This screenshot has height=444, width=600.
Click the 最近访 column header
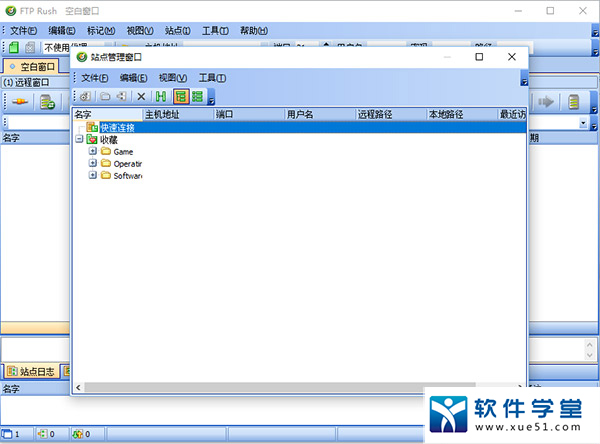(512, 114)
